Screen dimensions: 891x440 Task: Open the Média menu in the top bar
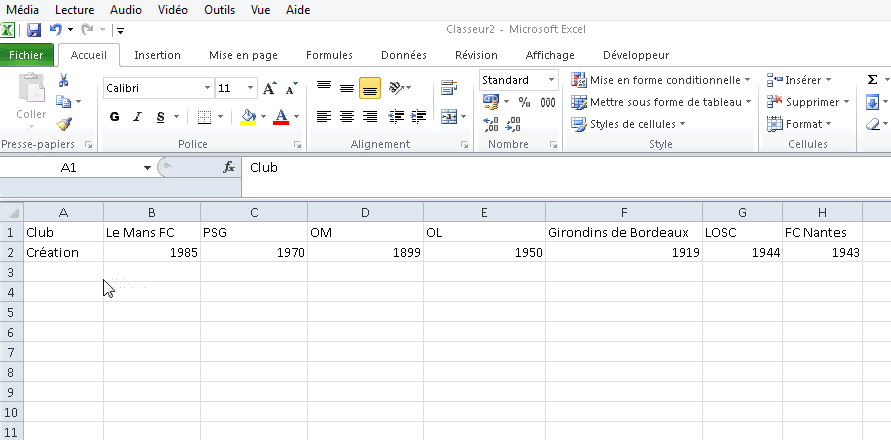(x=23, y=10)
